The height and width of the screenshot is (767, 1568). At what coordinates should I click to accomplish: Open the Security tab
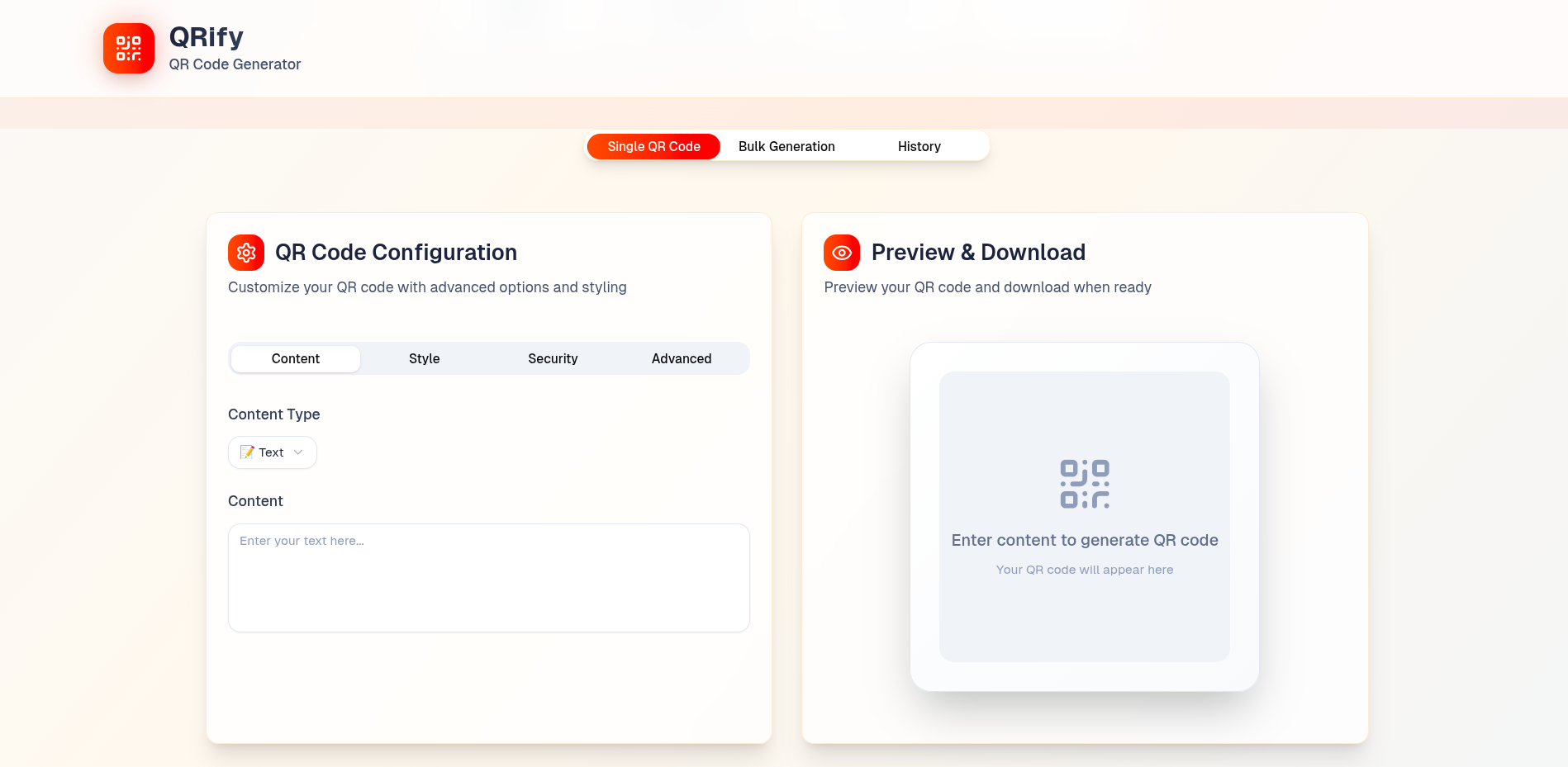pyautogui.click(x=553, y=358)
